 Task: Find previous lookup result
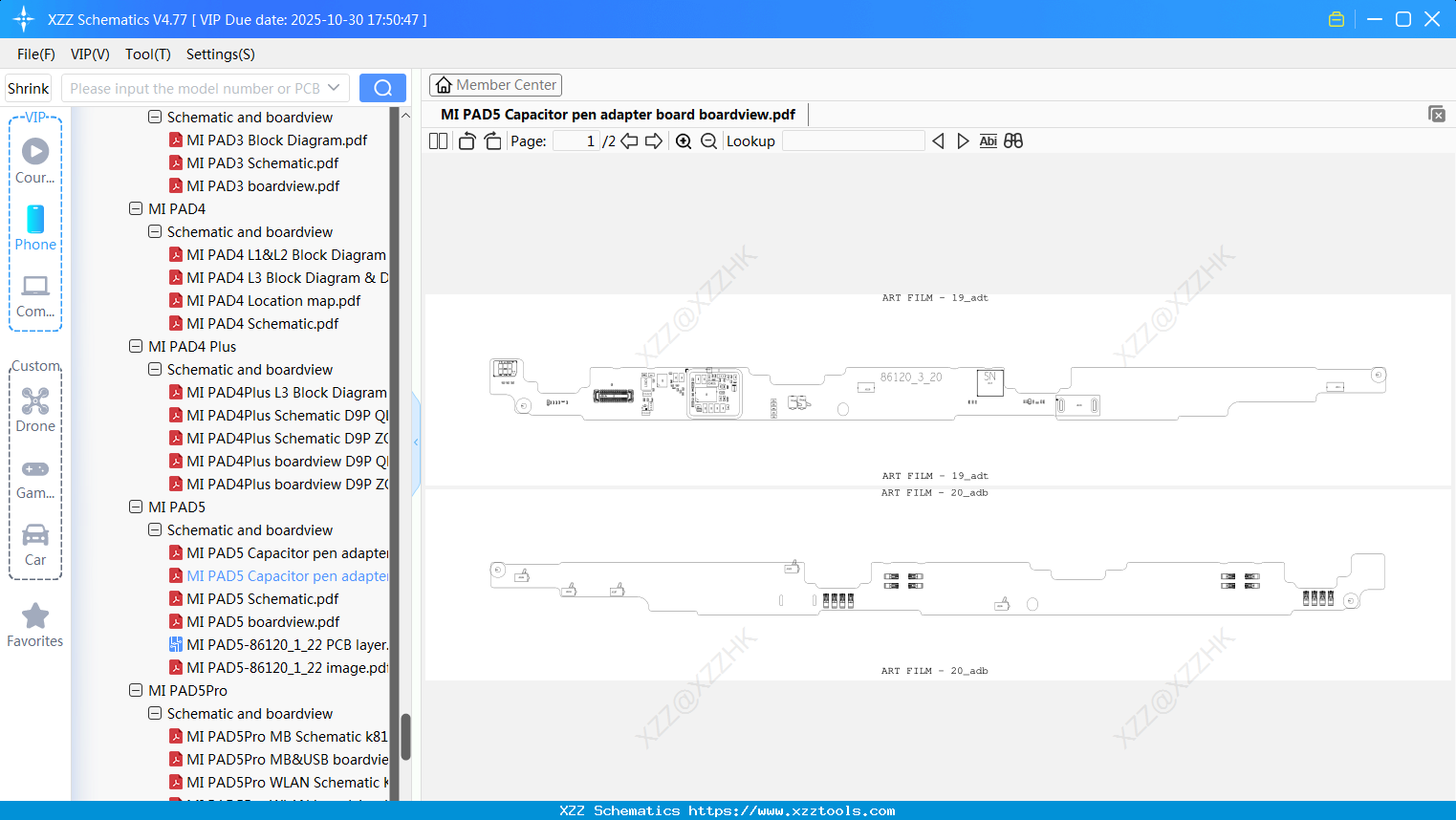[938, 141]
